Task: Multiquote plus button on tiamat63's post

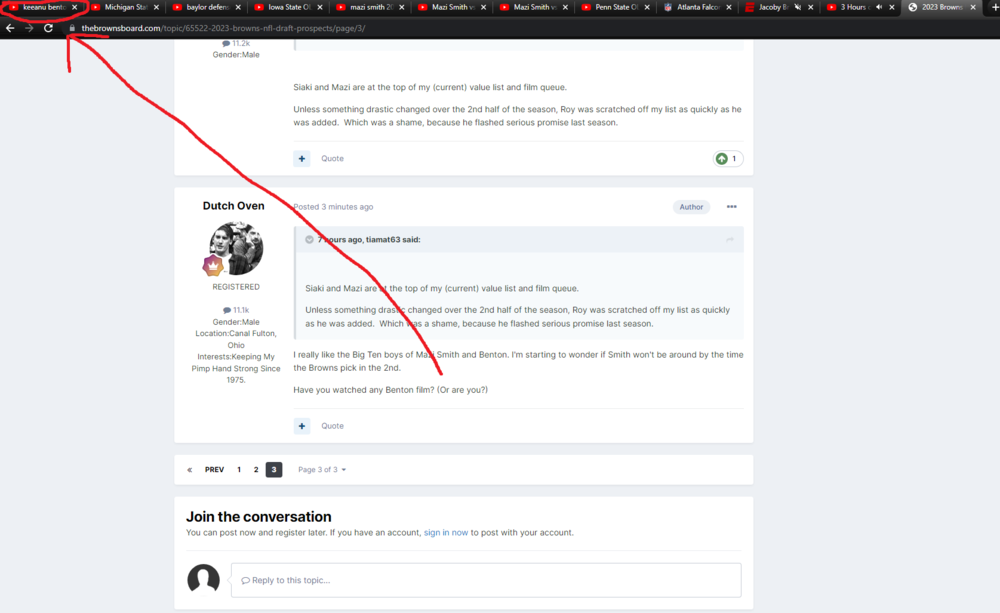Action: (x=302, y=158)
